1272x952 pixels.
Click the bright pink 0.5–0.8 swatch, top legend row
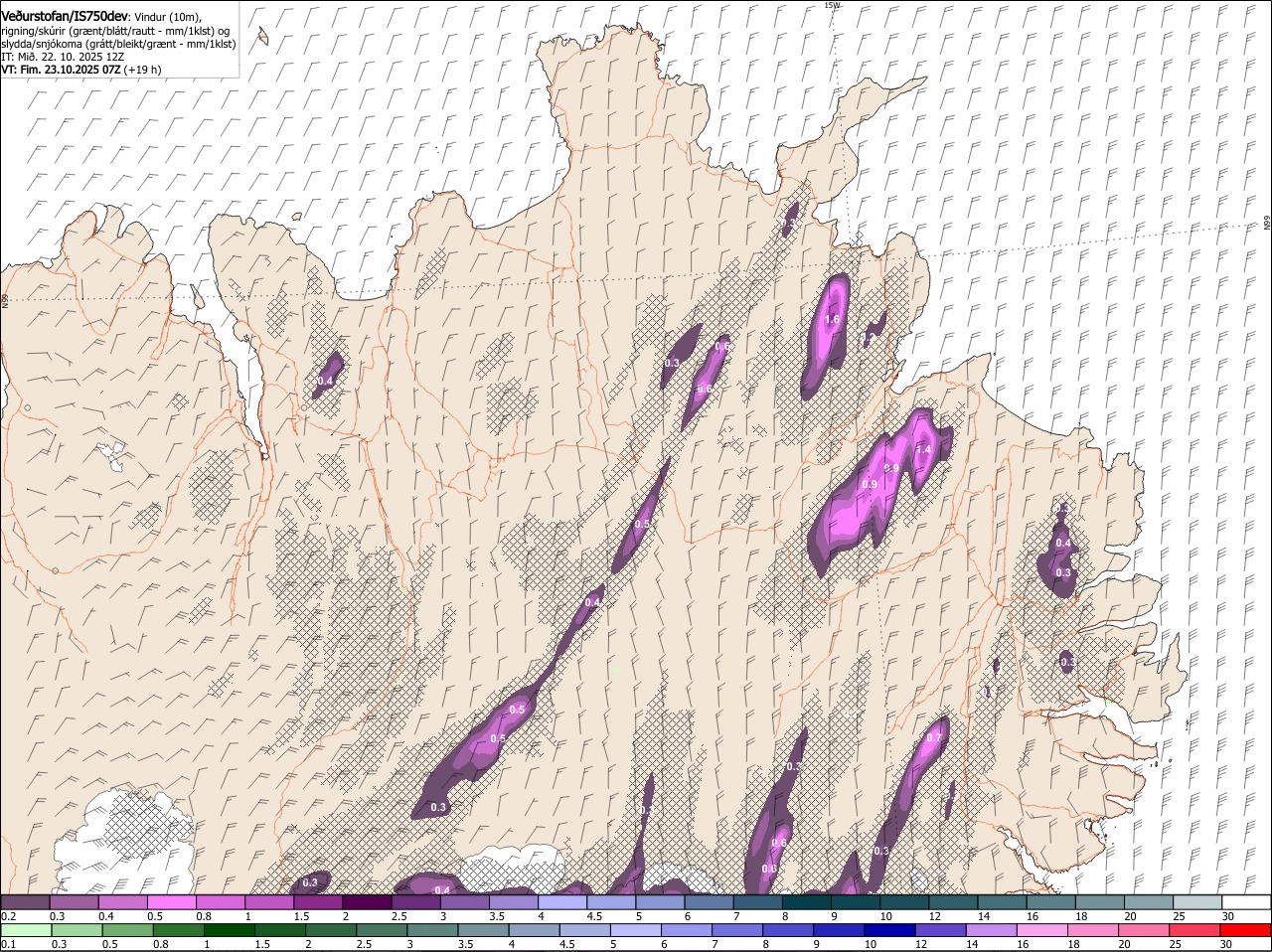[x=171, y=902]
